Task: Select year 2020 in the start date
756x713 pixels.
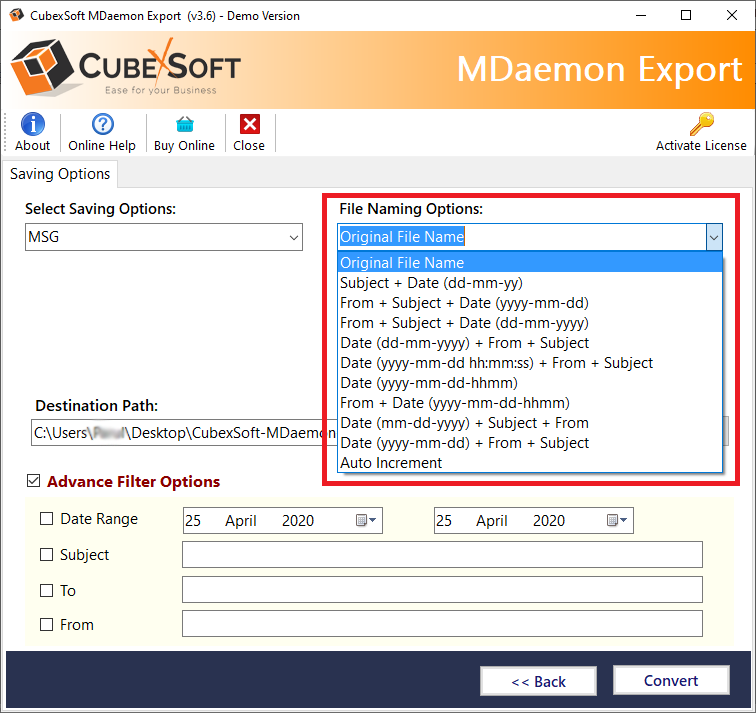Action: click(x=298, y=521)
